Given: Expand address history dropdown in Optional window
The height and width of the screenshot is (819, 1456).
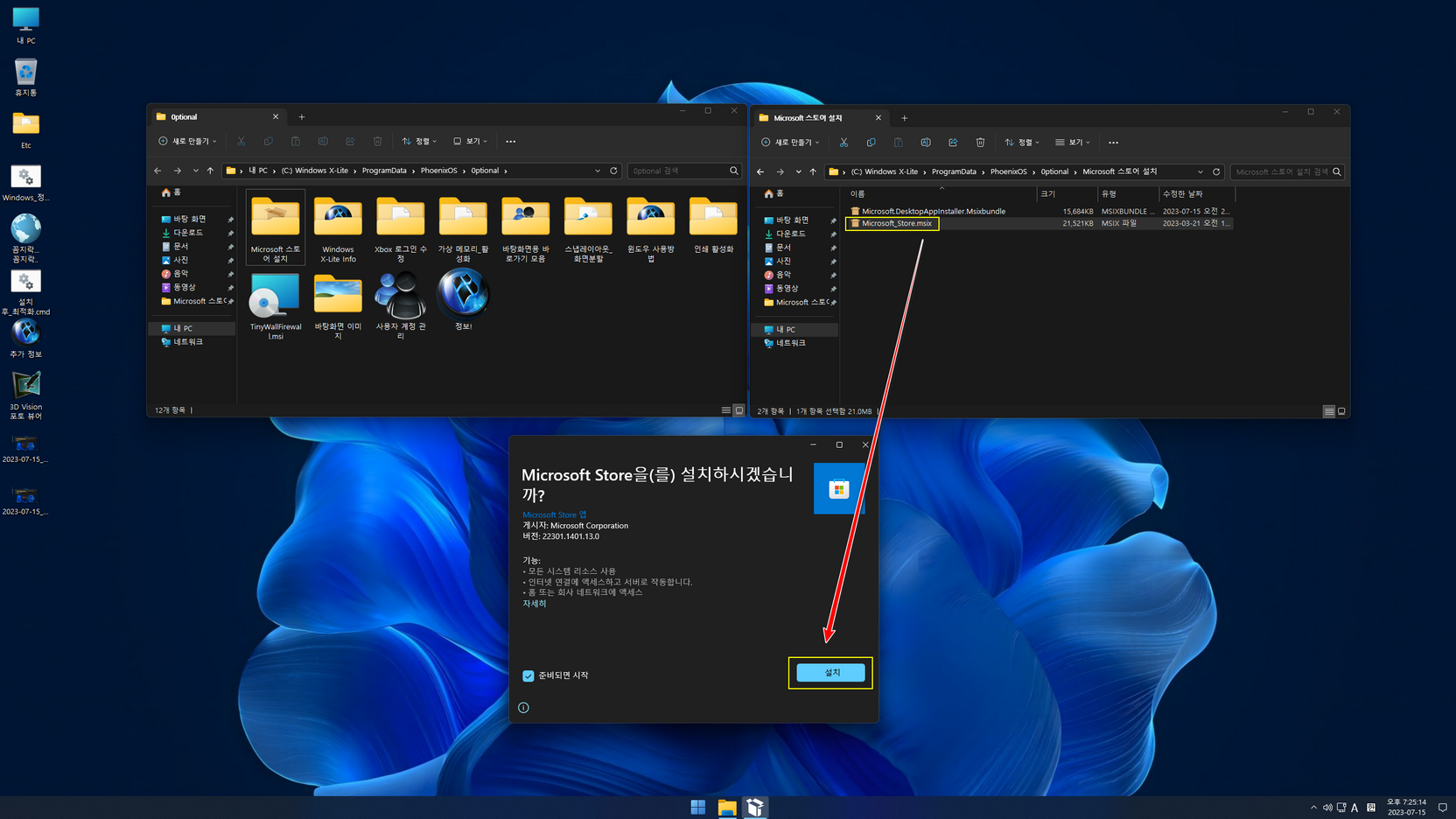Looking at the screenshot, I should tap(598, 171).
